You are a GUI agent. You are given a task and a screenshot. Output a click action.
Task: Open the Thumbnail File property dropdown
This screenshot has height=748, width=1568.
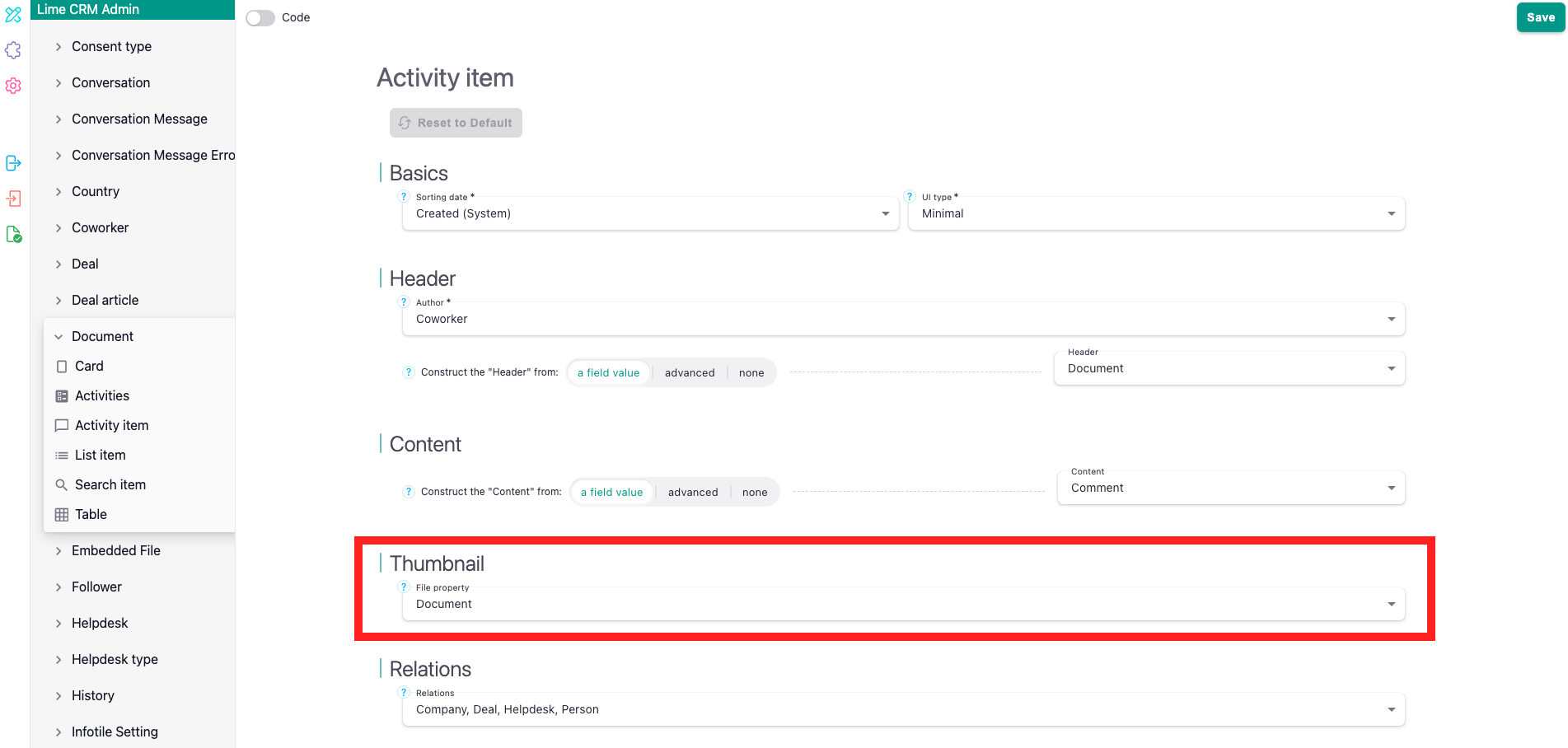903,605
